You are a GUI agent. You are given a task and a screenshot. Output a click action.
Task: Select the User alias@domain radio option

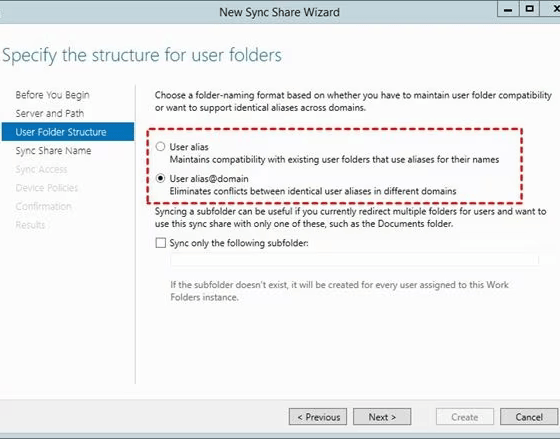[160, 178]
